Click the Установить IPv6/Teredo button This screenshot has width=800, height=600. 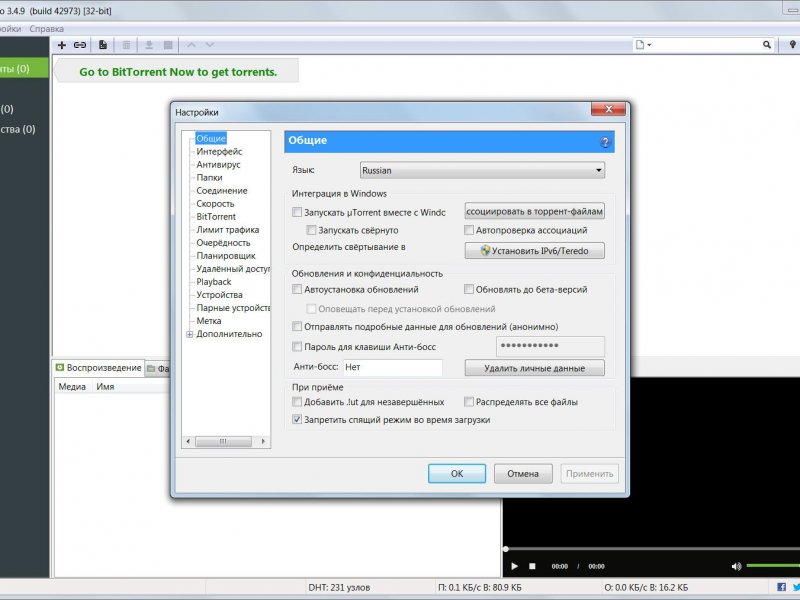534,251
